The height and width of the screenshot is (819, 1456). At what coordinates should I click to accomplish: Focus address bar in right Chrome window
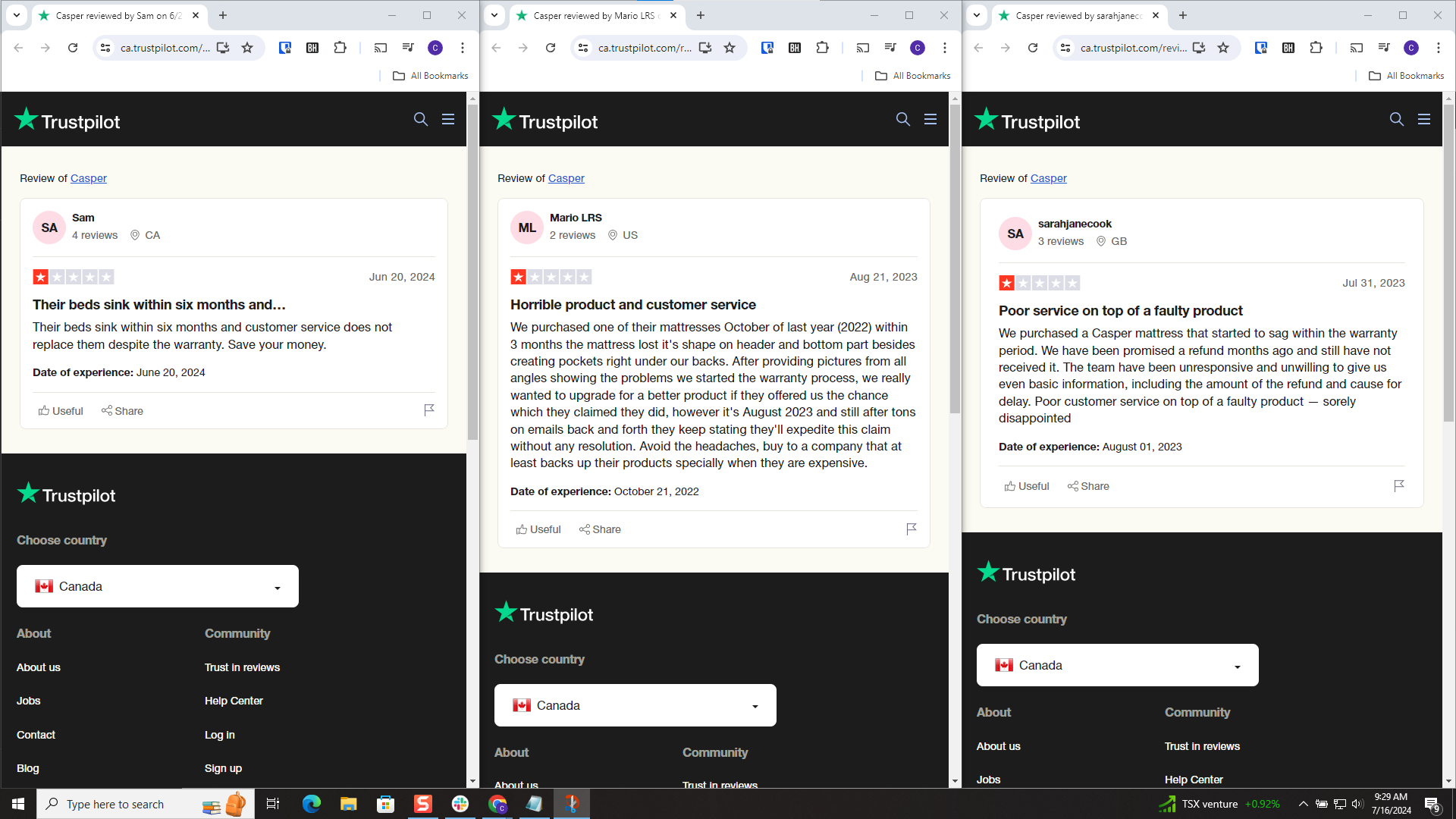click(1133, 48)
